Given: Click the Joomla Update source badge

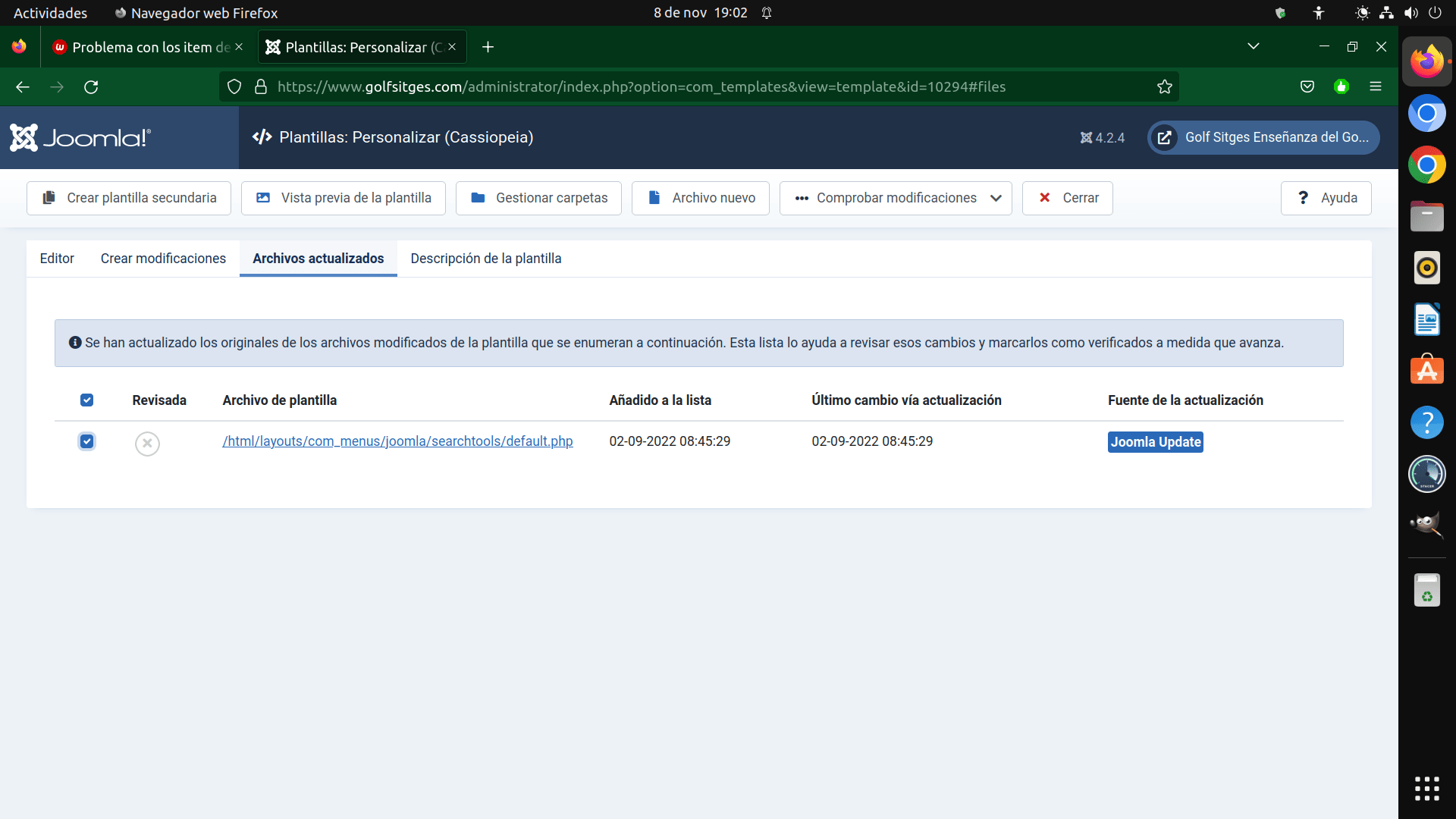Looking at the screenshot, I should pyautogui.click(x=1156, y=442).
